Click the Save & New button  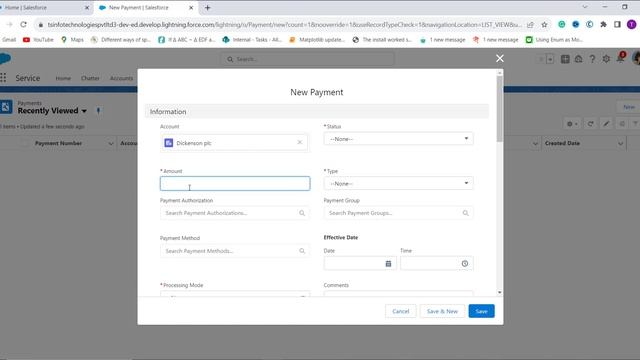(442, 311)
